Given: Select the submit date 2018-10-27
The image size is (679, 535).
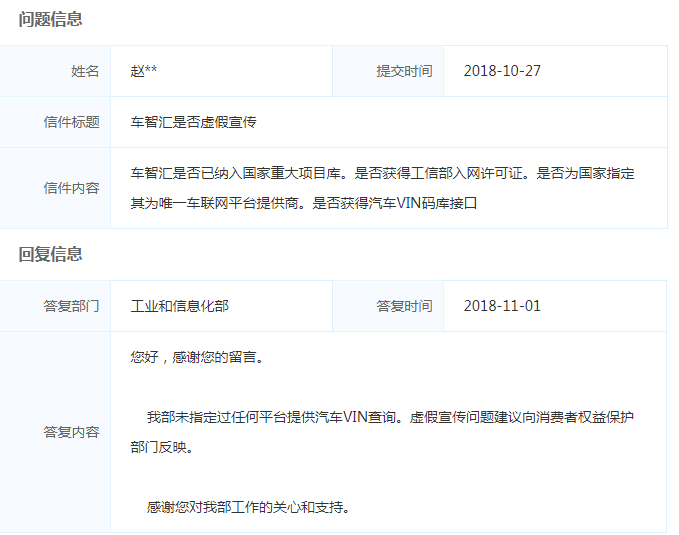Looking at the screenshot, I should 502,71.
